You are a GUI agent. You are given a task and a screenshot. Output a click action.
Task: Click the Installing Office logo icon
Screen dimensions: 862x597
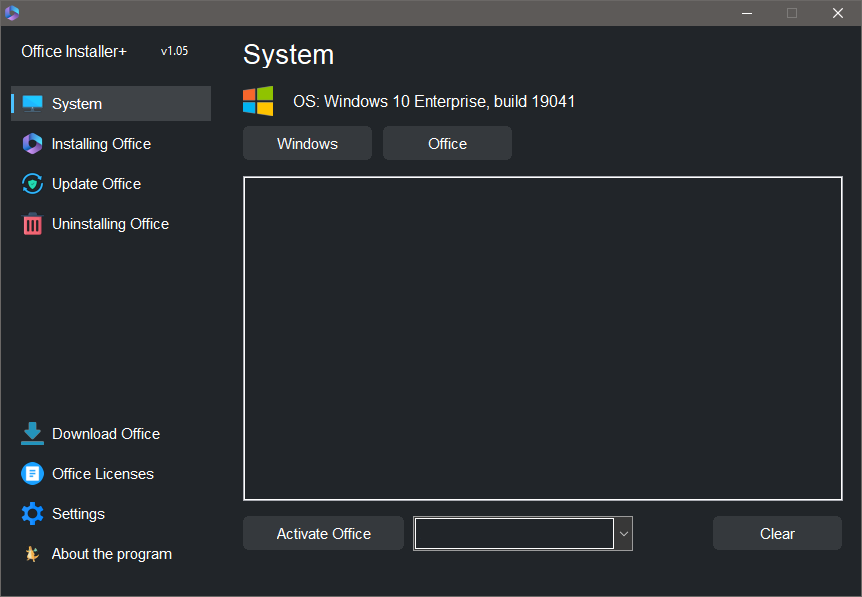pyautogui.click(x=33, y=144)
